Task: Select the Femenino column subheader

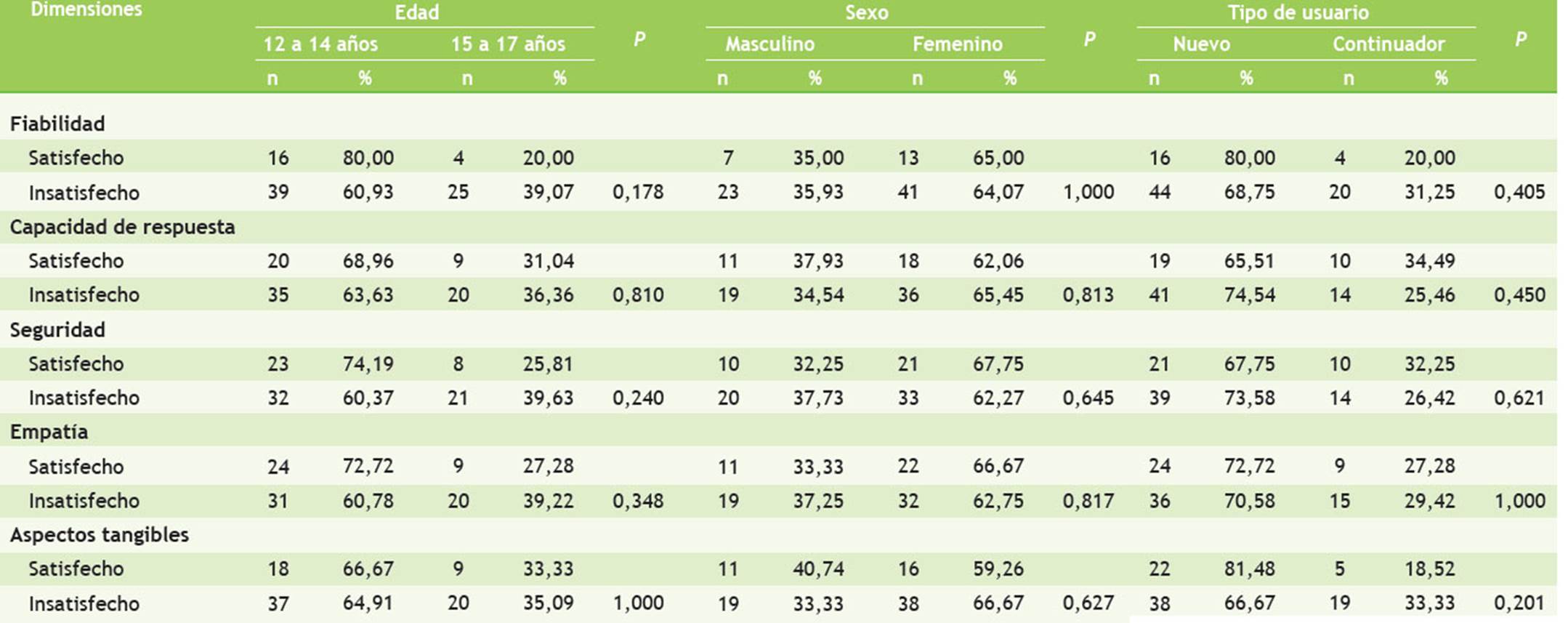Action: [x=957, y=44]
